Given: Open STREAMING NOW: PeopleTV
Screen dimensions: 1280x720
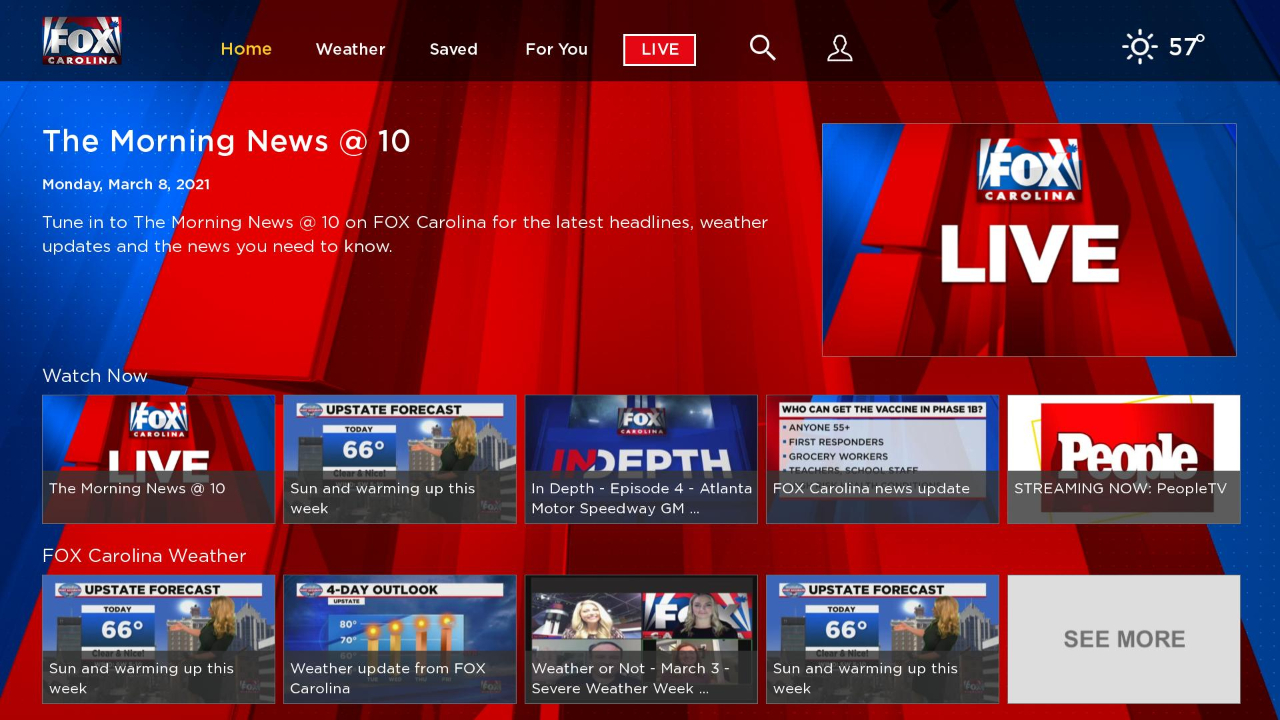Looking at the screenshot, I should click(x=1123, y=458).
